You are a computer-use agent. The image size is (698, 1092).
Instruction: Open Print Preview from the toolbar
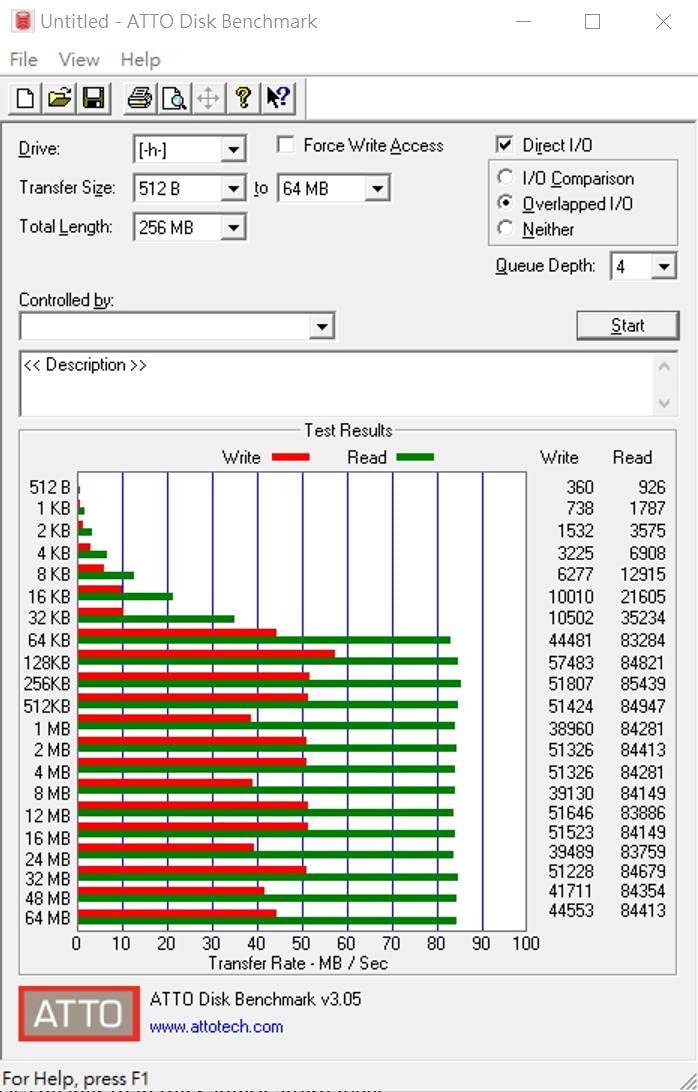173,98
